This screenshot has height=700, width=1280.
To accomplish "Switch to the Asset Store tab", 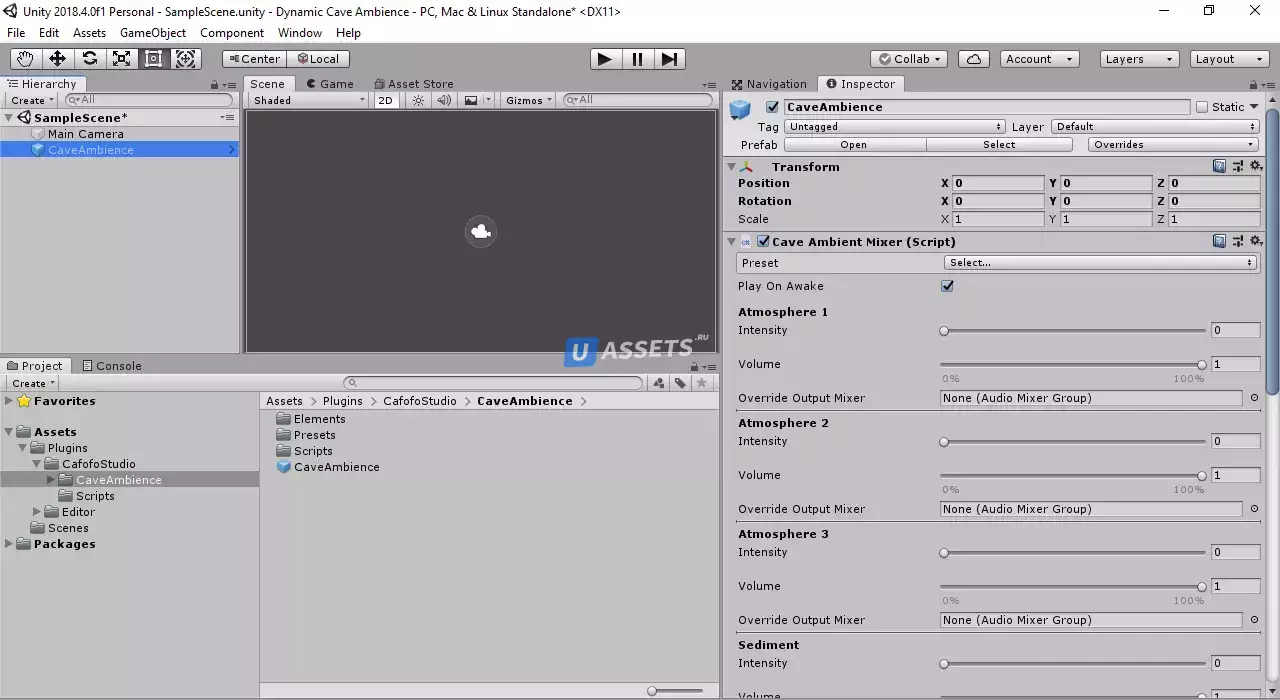I will click(414, 84).
